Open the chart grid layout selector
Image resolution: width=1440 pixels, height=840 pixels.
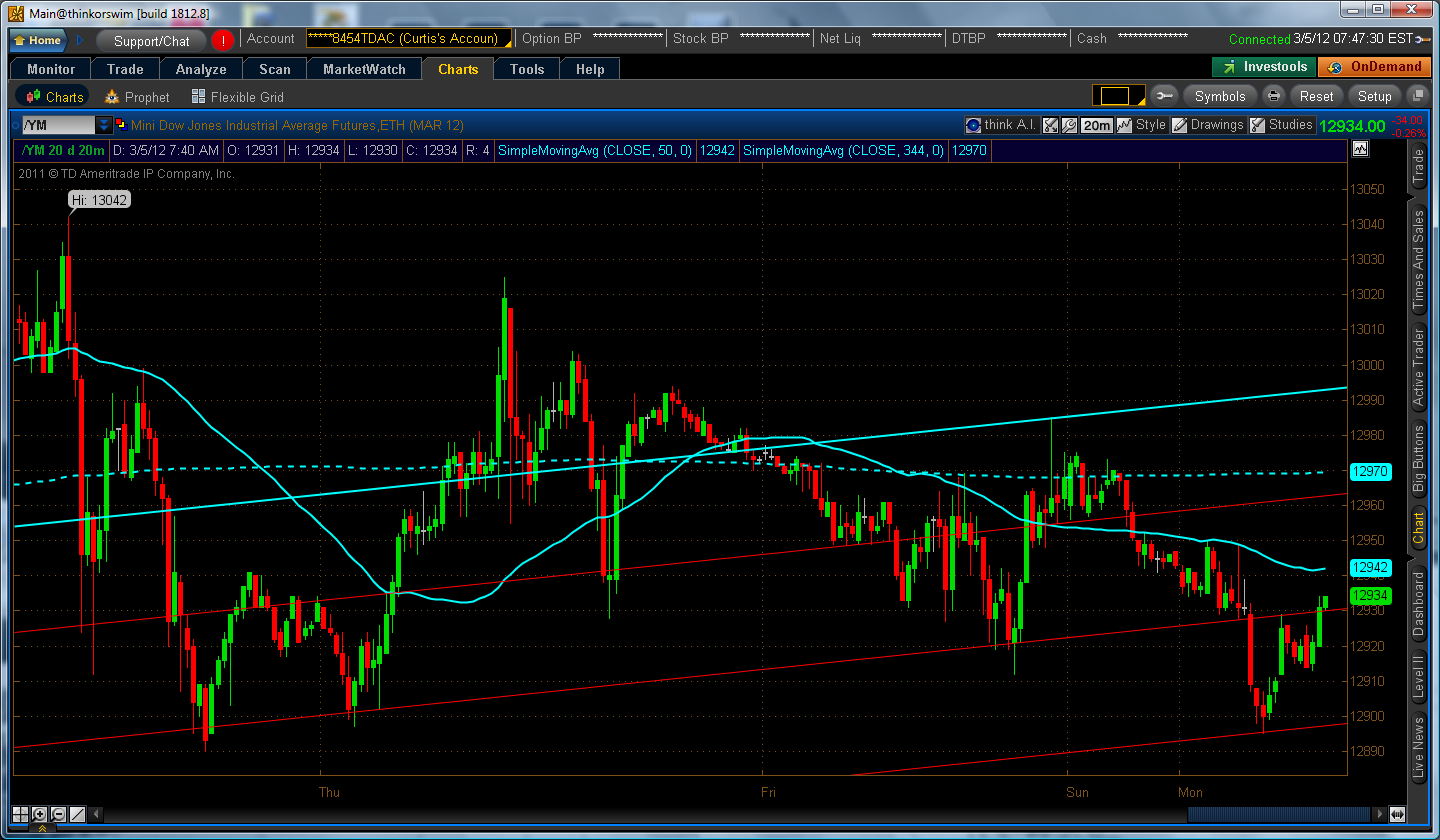point(1119,96)
